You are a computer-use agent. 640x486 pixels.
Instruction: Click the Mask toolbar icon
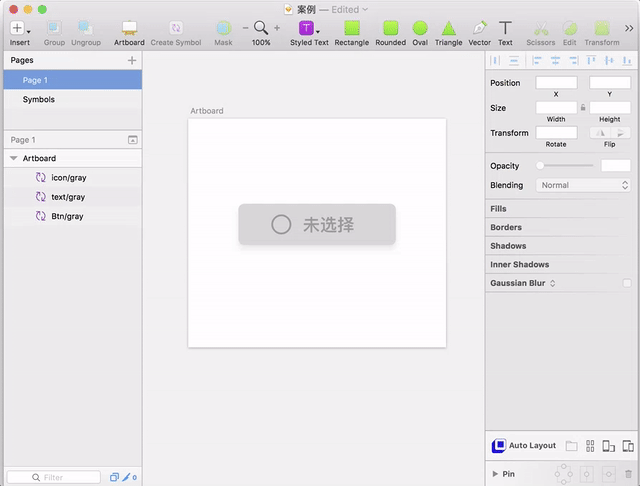223,28
